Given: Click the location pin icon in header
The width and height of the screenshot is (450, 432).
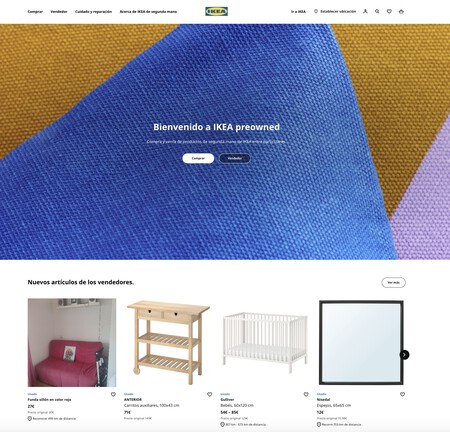Looking at the screenshot, I should 316,11.
